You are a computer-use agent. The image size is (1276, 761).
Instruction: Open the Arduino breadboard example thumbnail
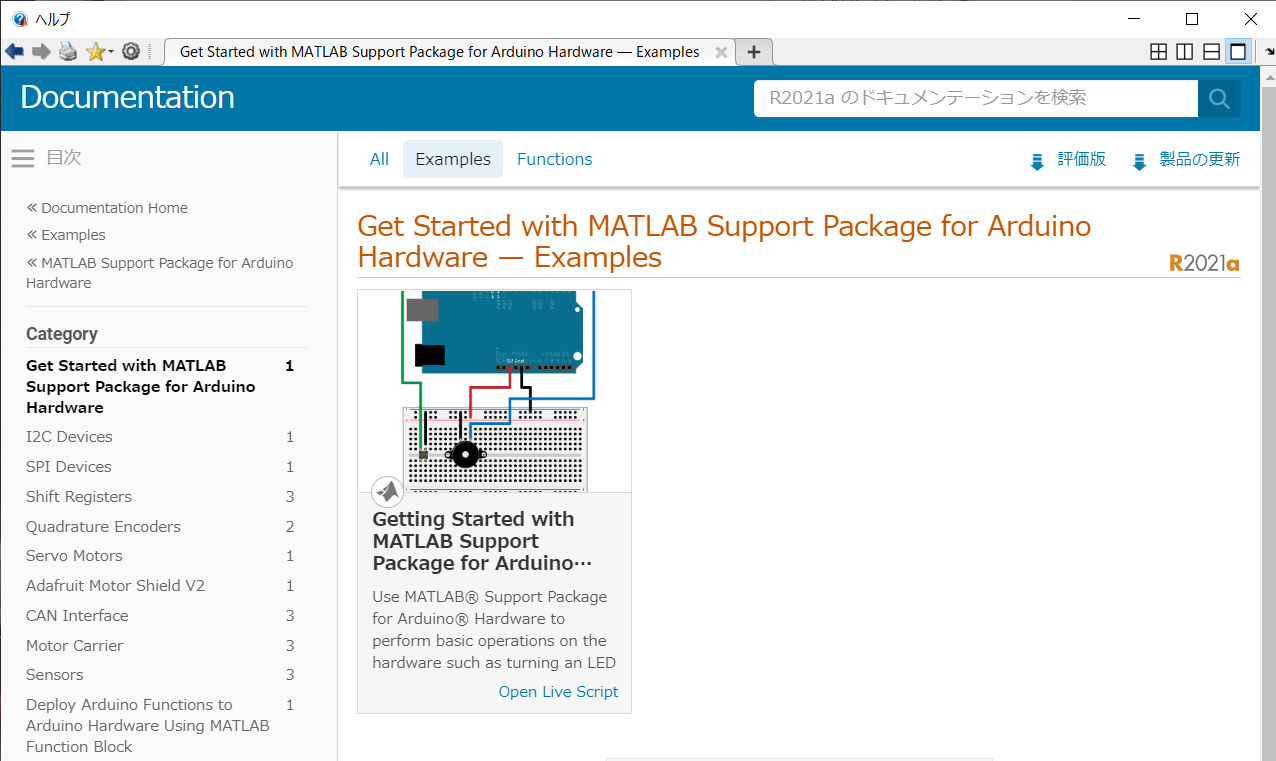pos(494,391)
